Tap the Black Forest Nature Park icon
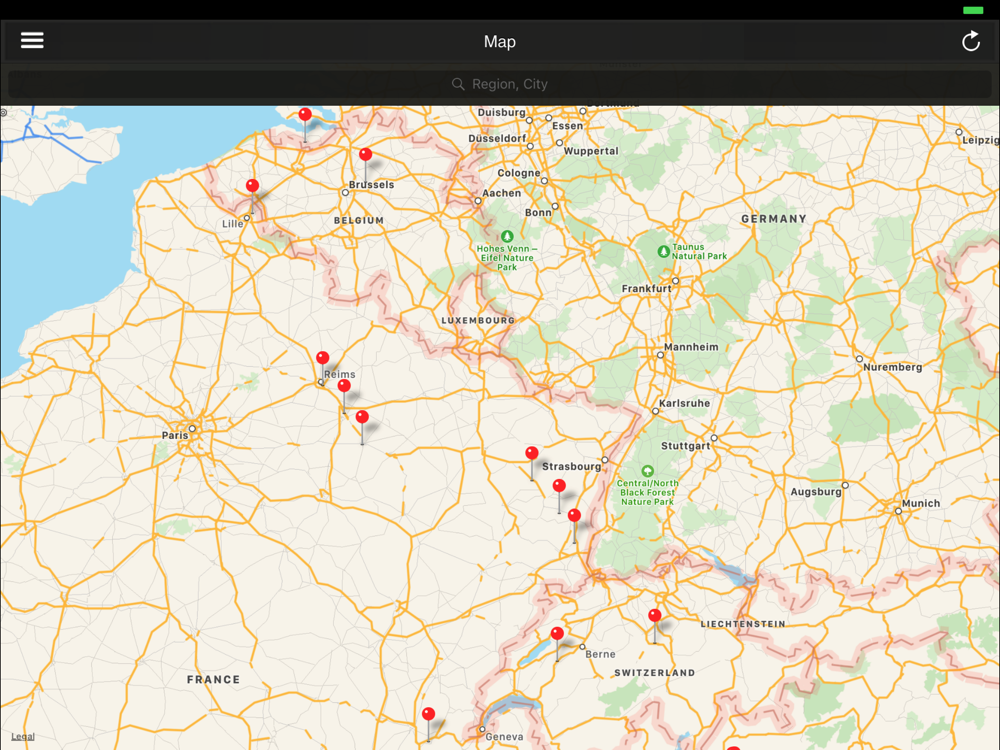Screen dimensions: 1000x750 (x=648, y=471)
